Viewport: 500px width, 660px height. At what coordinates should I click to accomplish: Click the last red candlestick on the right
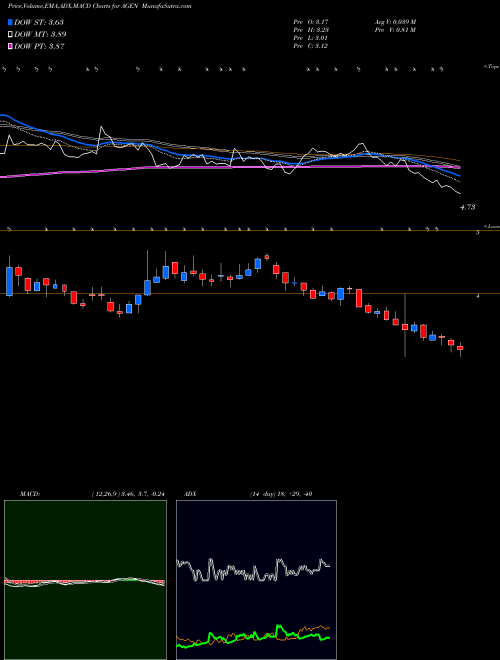click(460, 348)
